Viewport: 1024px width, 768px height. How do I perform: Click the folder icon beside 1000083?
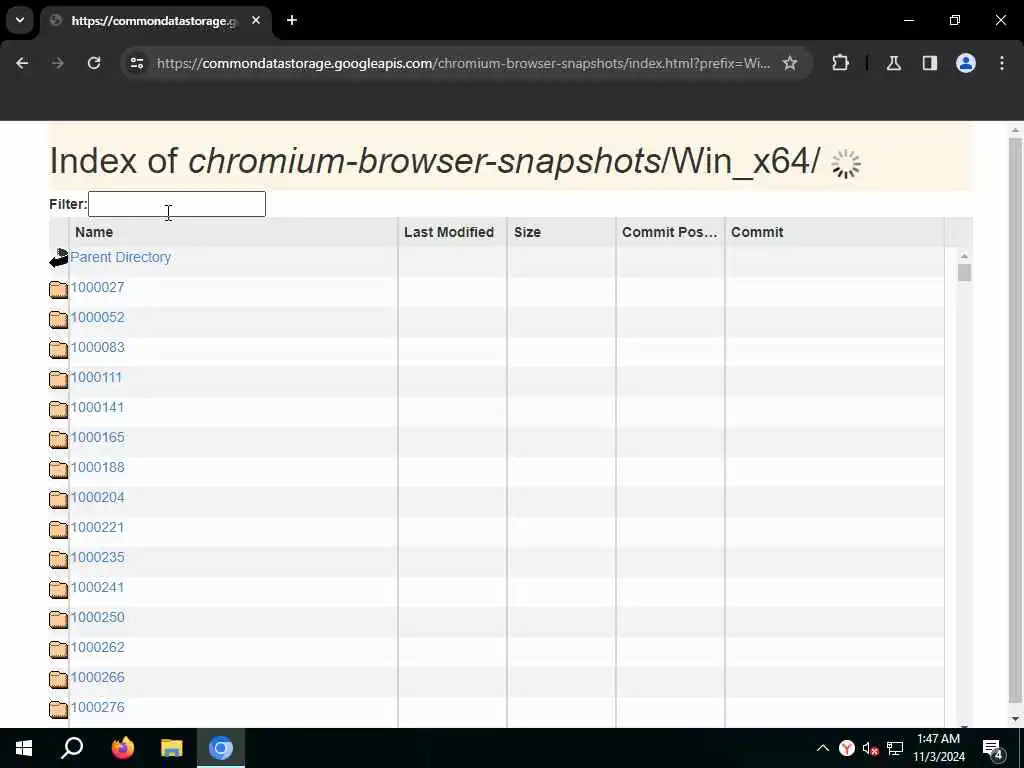coord(59,349)
